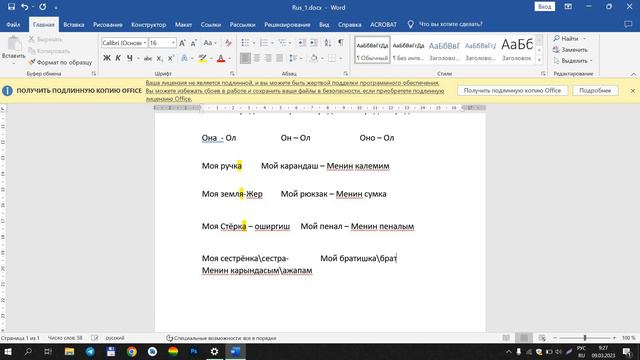Increase font size with the large A icon
This screenshot has height=360, width=640.
182,43
